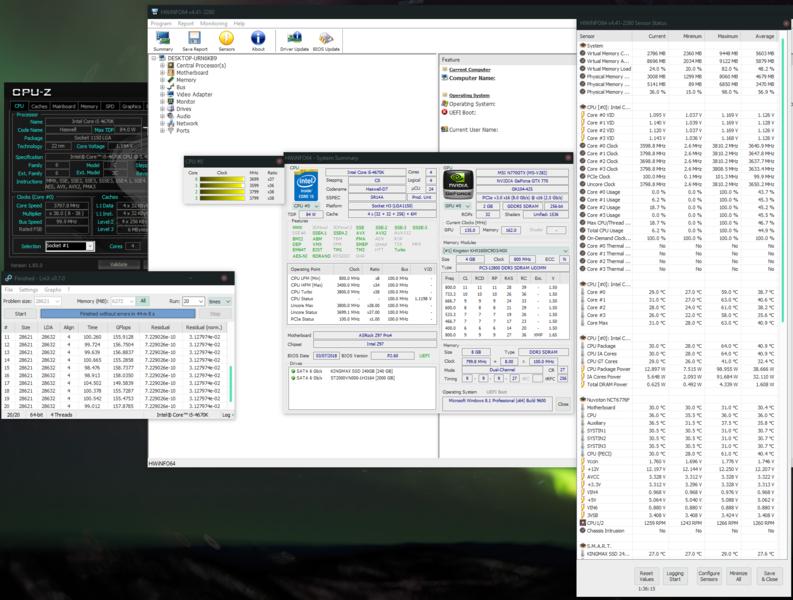Screen dimensions: 793x600
Task: Open the Program menu in HWiNFO64
Action: [161, 23]
